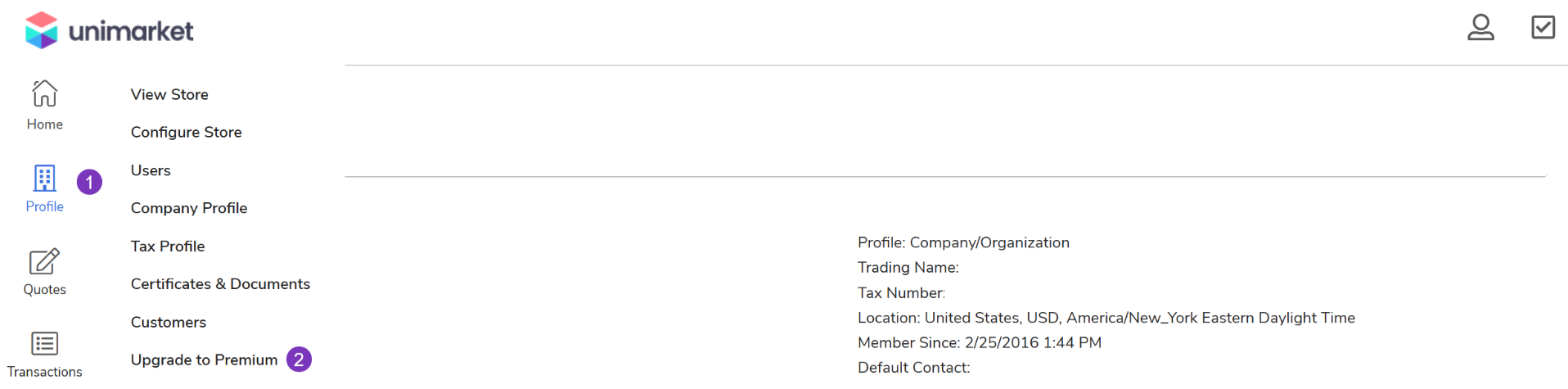Open the Home section icon
The width and height of the screenshot is (1568, 389).
pos(44,93)
